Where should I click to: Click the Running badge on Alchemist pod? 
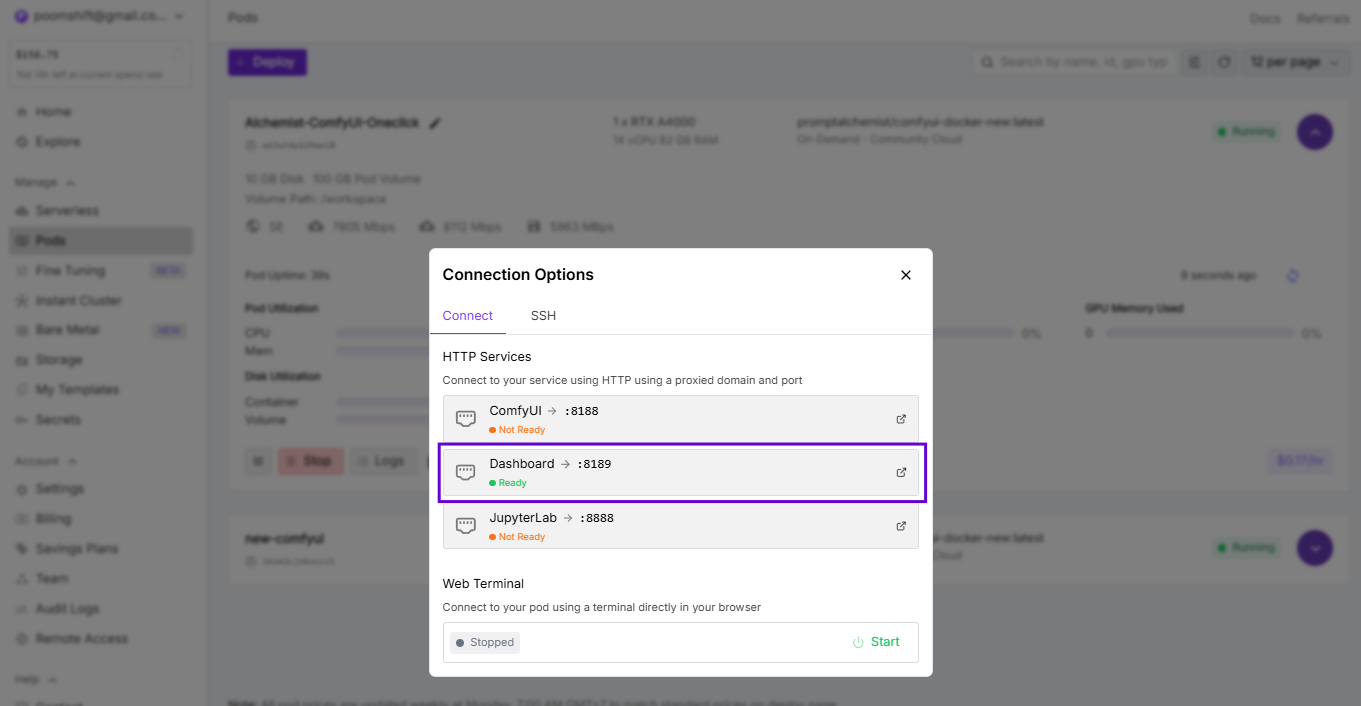pos(1246,132)
